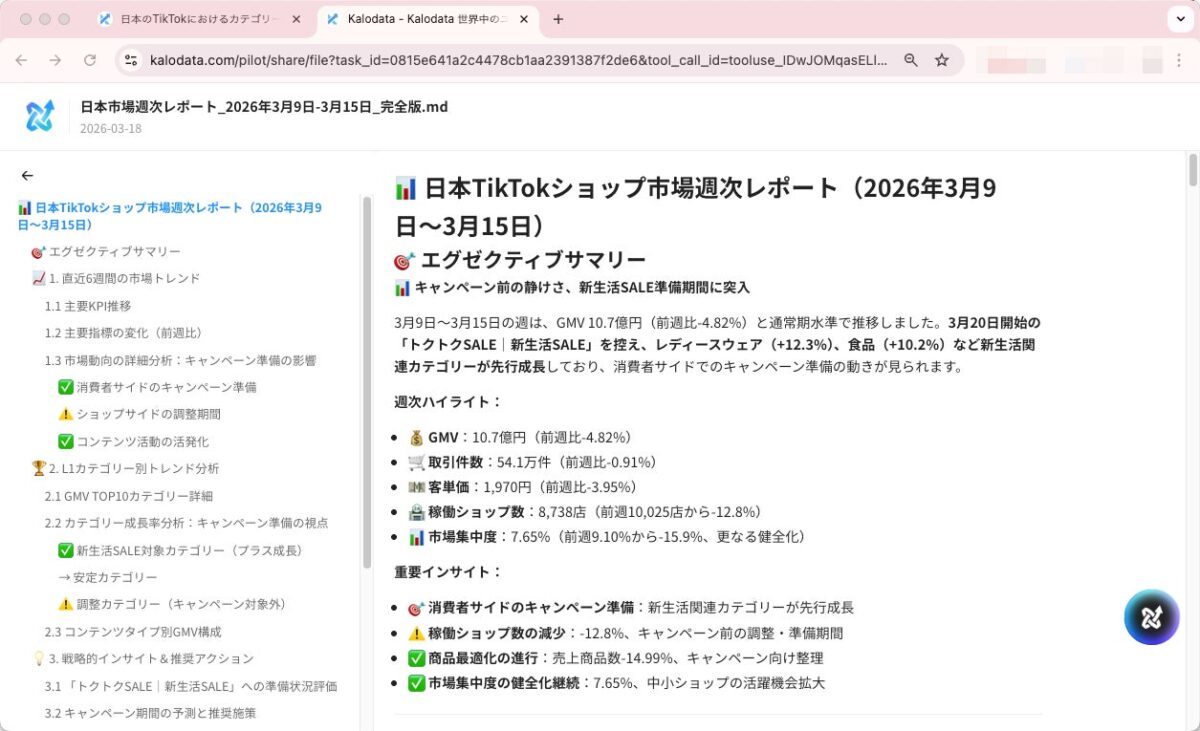The height and width of the screenshot is (731, 1200).
Task: Select the active Kalodata tab
Action: coord(420,18)
